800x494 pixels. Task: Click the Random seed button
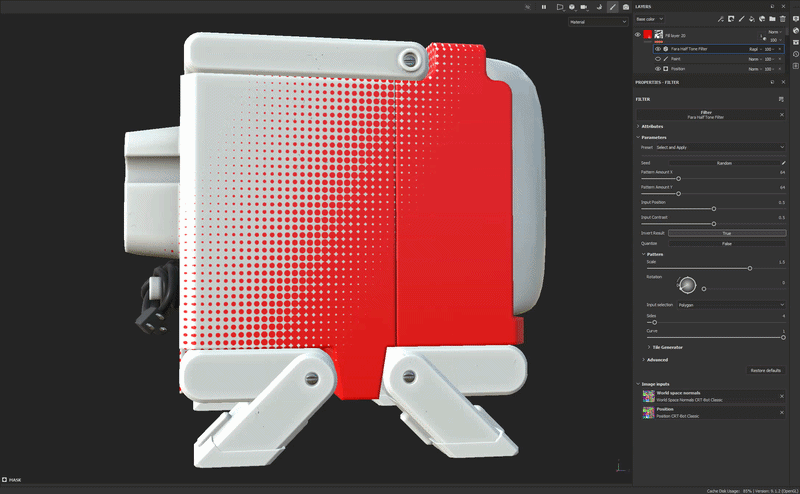[724, 161]
